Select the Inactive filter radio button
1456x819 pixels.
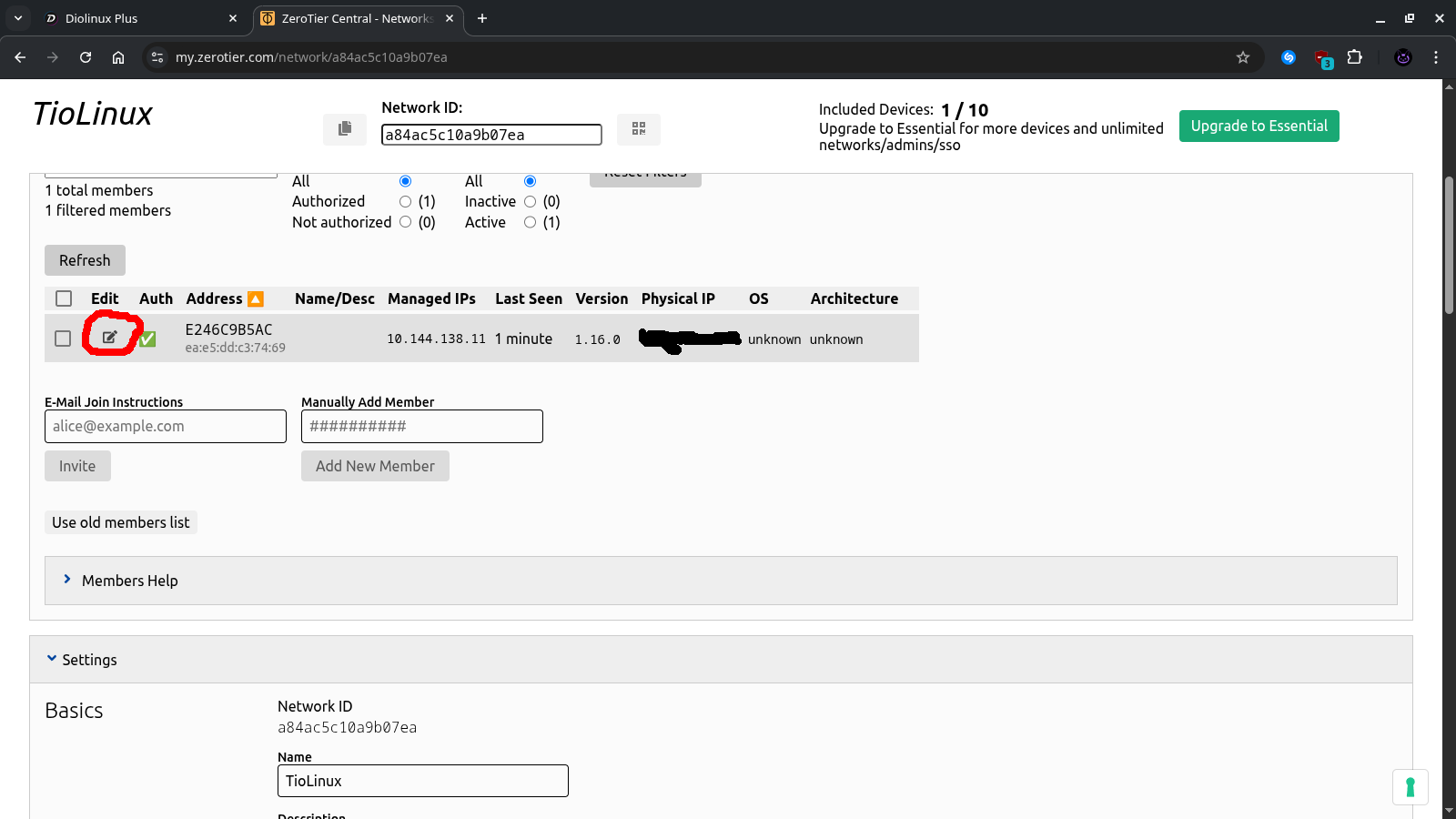(531, 202)
